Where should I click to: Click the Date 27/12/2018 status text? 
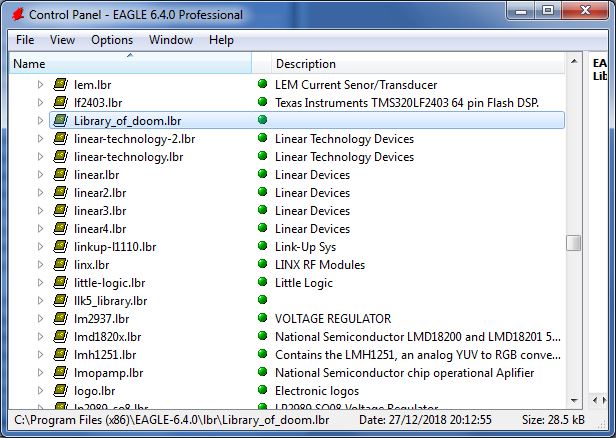pyautogui.click(x=425, y=420)
